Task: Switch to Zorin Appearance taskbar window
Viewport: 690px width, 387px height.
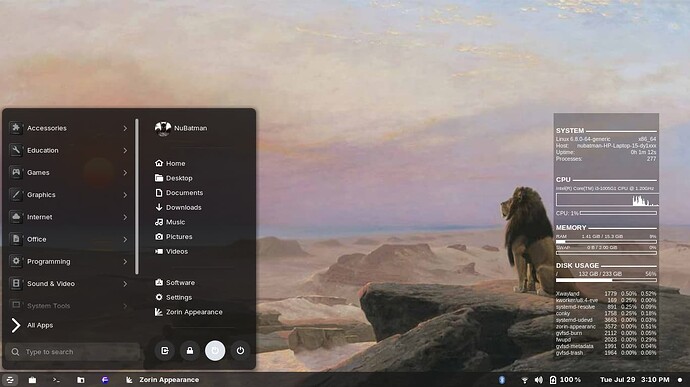Action: 162,380
